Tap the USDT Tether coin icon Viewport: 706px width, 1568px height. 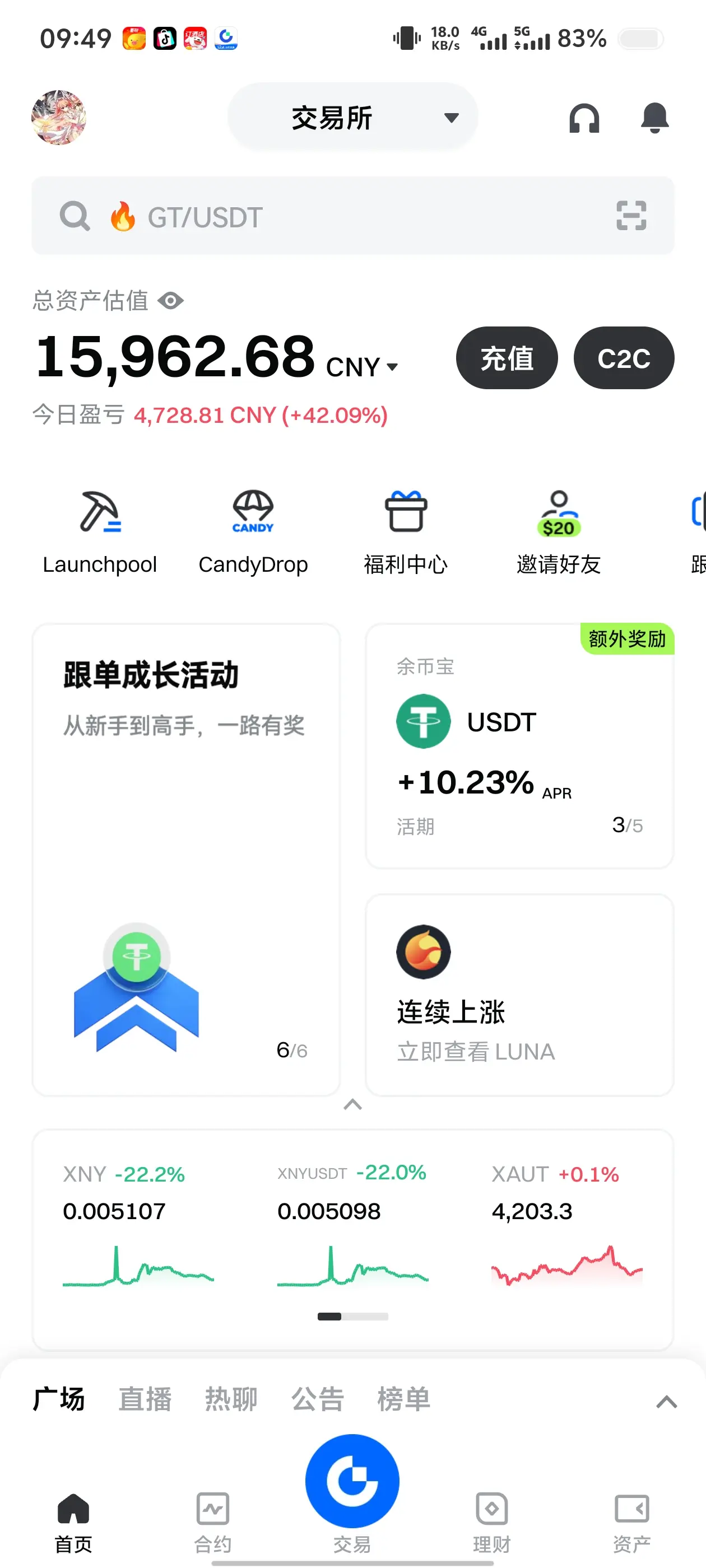pyautogui.click(x=424, y=721)
